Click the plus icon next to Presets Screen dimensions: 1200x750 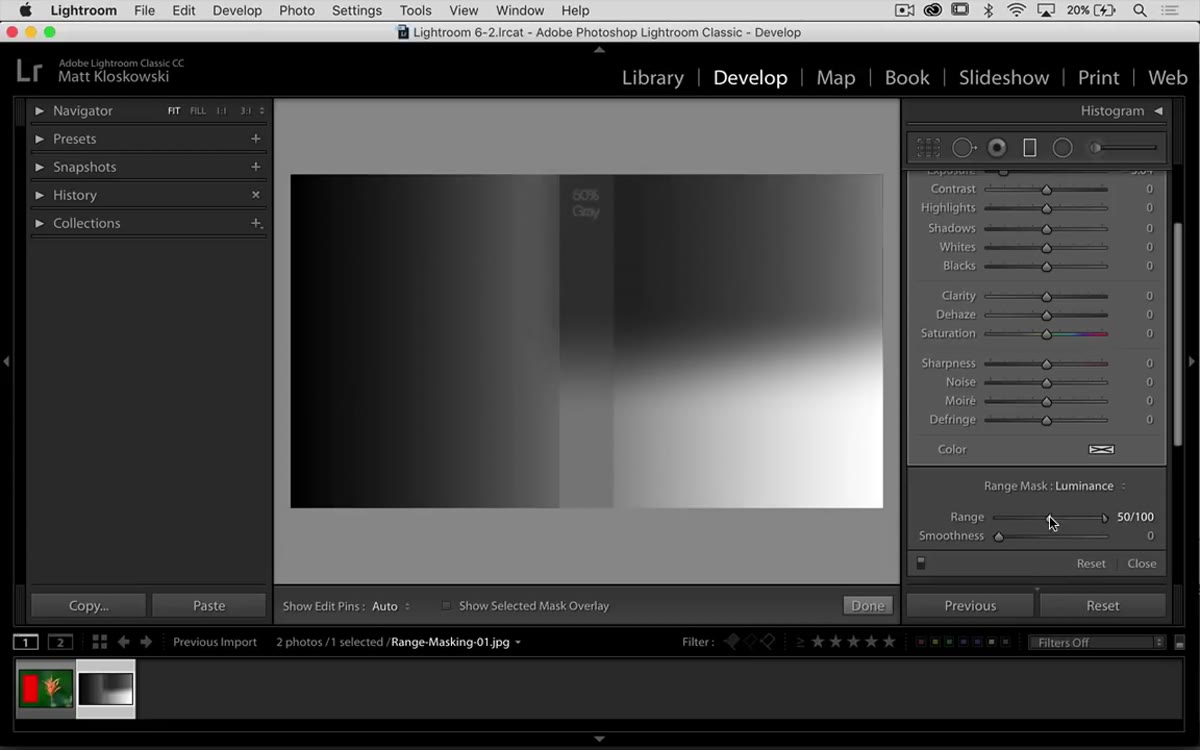(256, 139)
